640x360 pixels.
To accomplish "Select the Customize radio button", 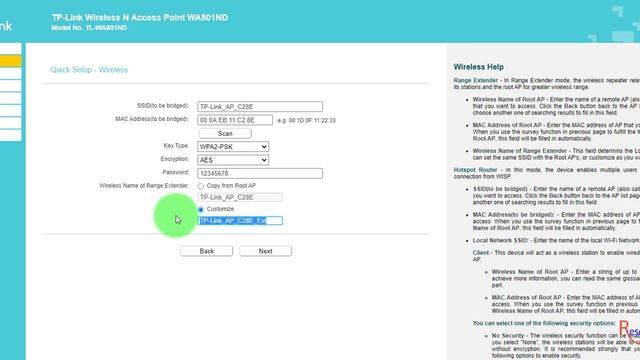I will [x=200, y=209].
